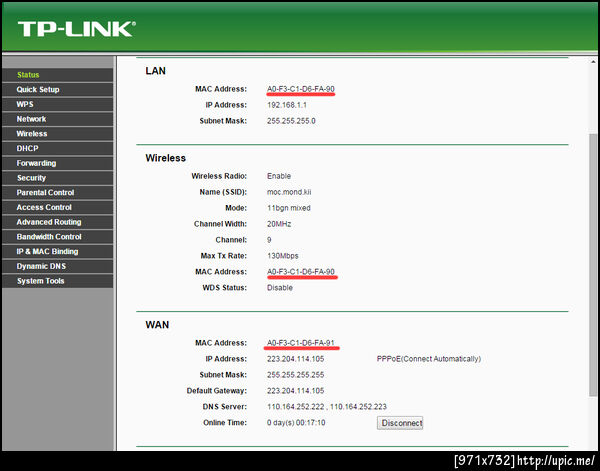Open Parental Control settings
This screenshot has width=600, height=471.
point(57,193)
